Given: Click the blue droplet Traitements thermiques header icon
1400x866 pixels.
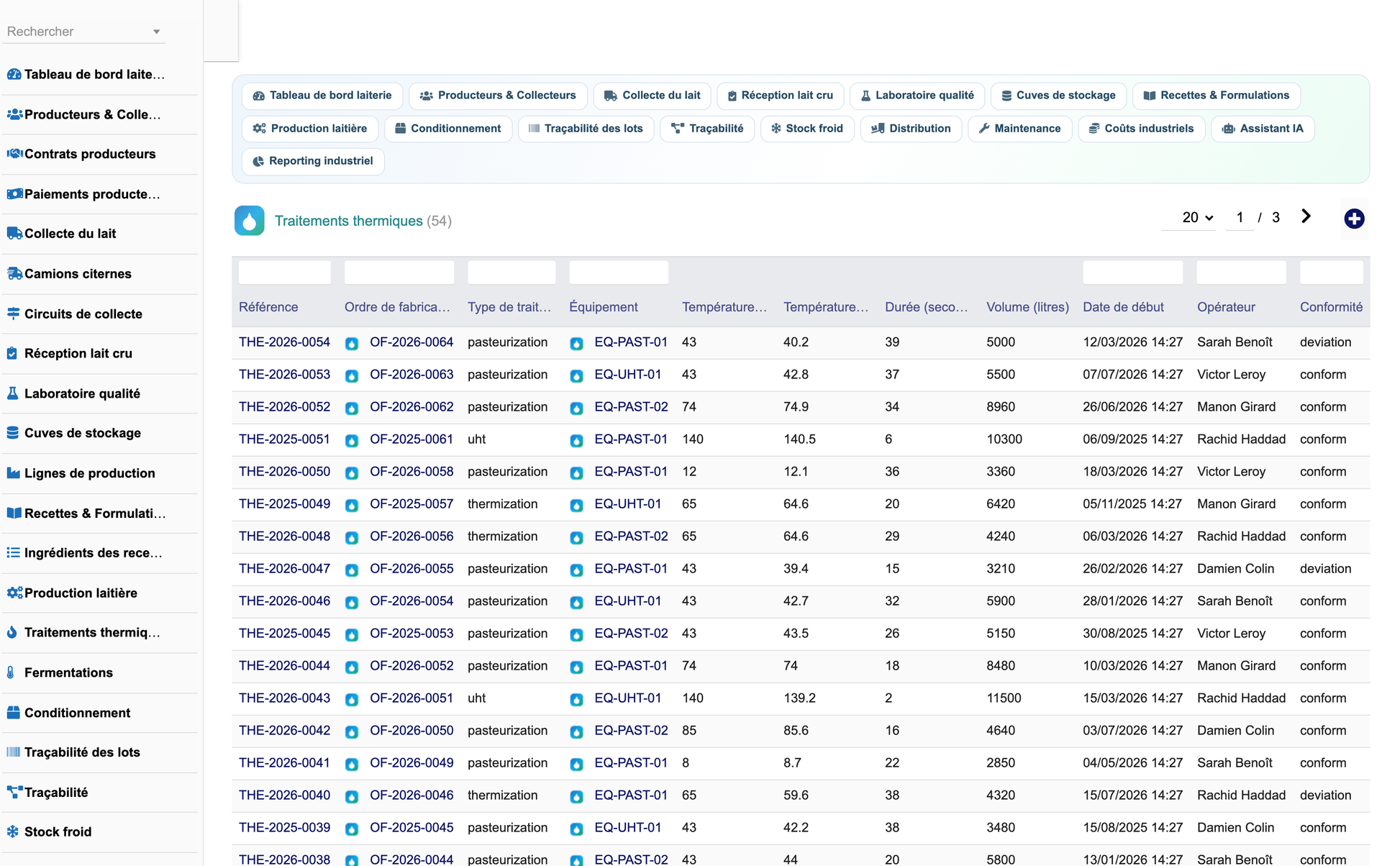Looking at the screenshot, I should [250, 221].
